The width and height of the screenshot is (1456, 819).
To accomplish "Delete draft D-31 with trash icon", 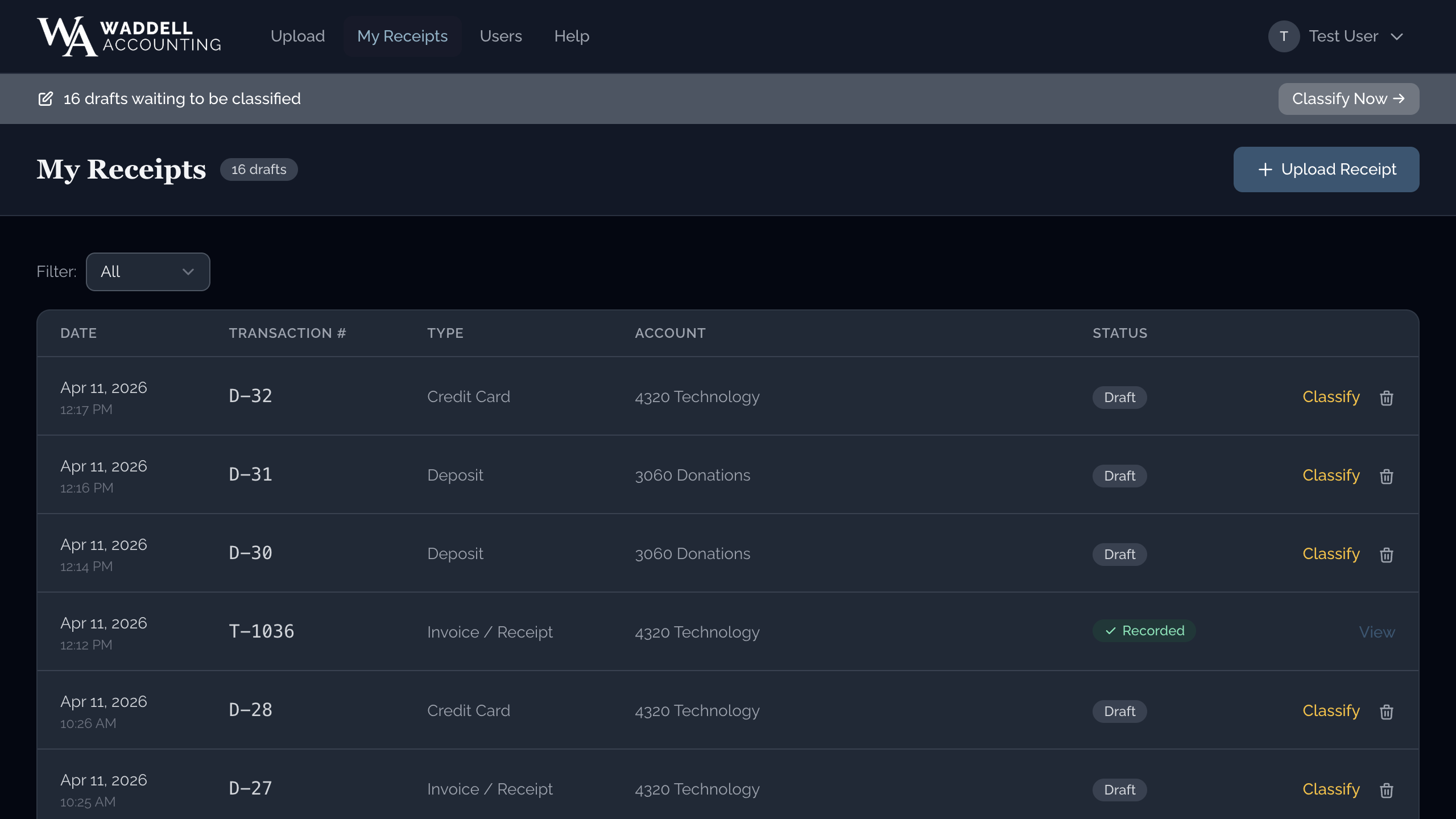I will click(x=1387, y=476).
